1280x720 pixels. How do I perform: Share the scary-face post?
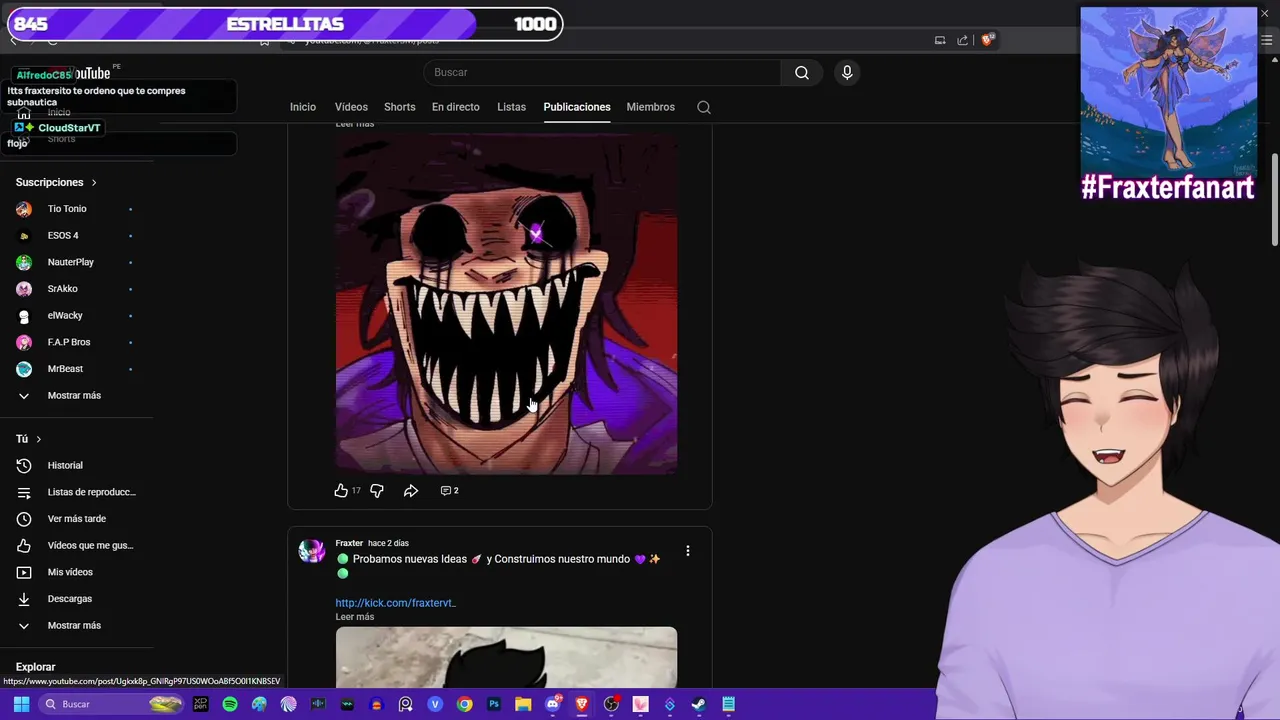pos(411,490)
